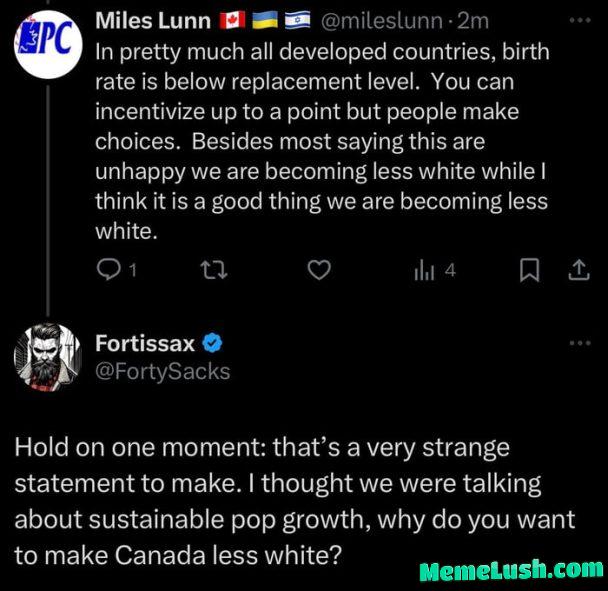Click the Canadian flag emoji beside Miles Lunn
The height and width of the screenshot is (591, 608).
tap(229, 20)
